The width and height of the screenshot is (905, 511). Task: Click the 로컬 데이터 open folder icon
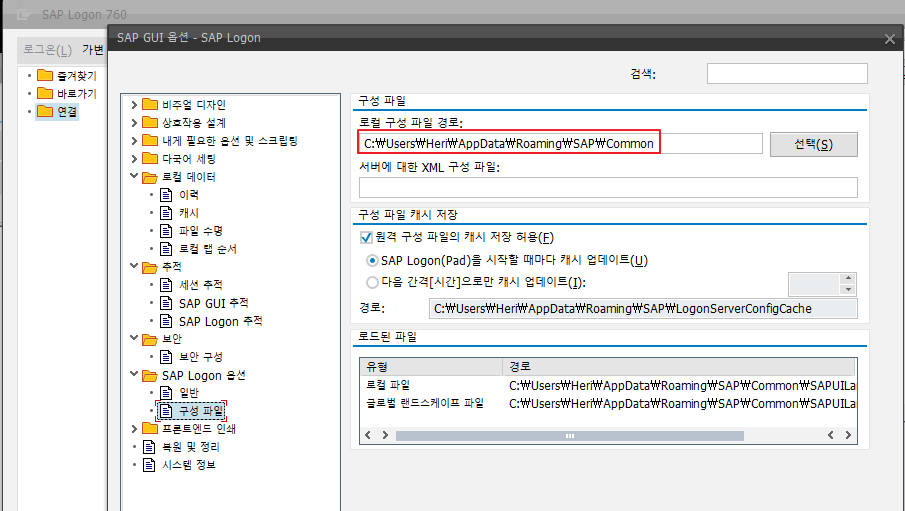pos(150,177)
